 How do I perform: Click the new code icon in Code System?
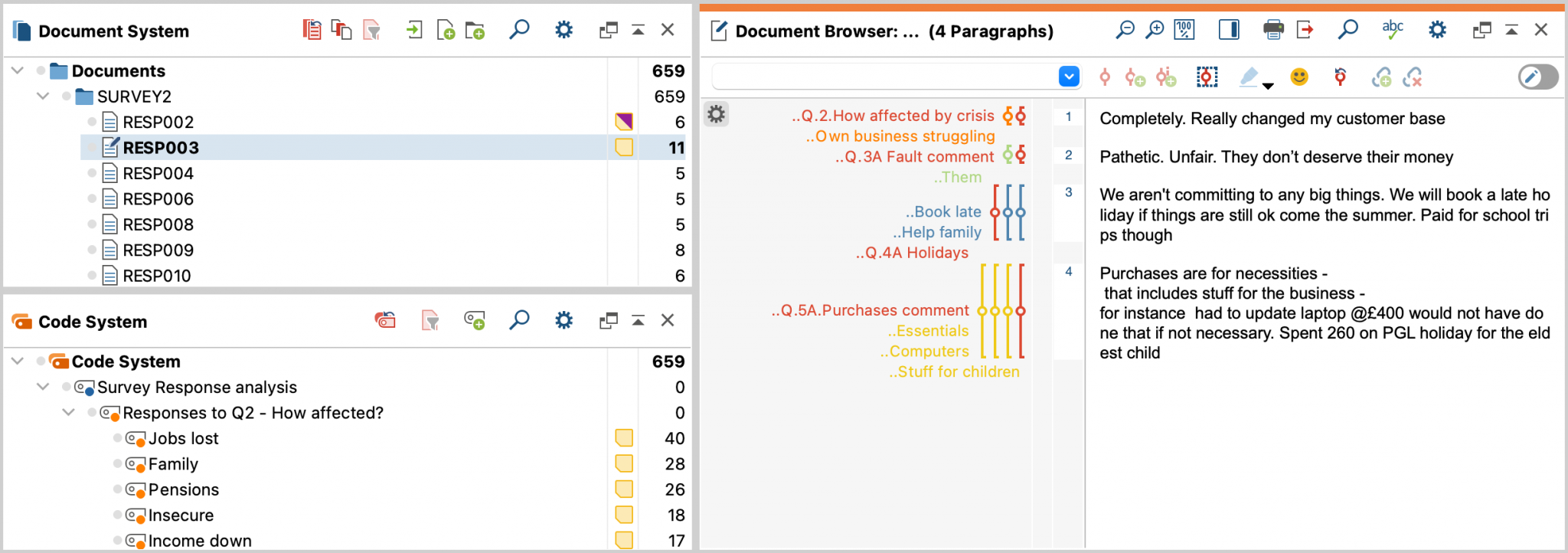474,321
